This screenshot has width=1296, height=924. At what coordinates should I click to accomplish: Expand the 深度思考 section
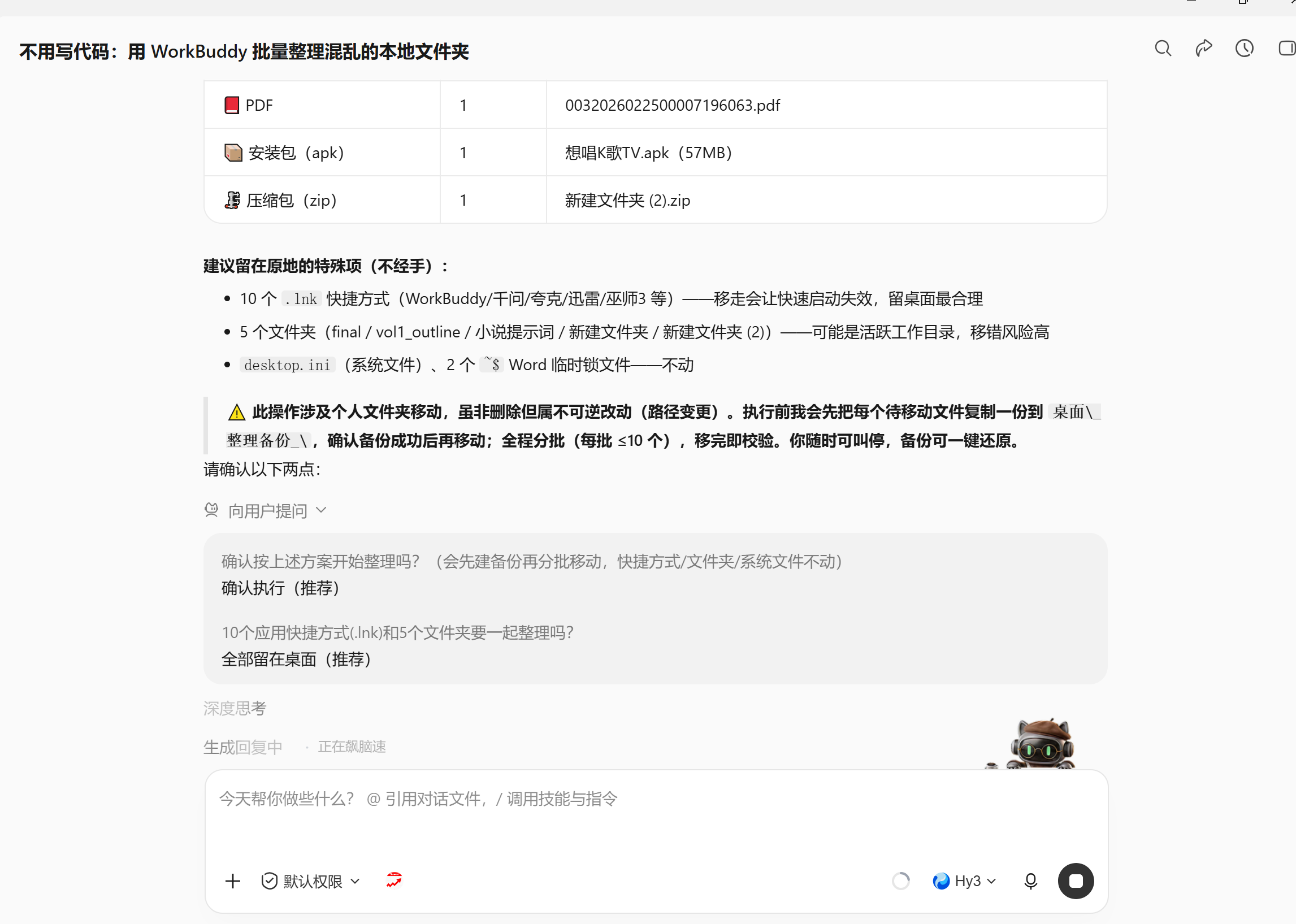(235, 708)
